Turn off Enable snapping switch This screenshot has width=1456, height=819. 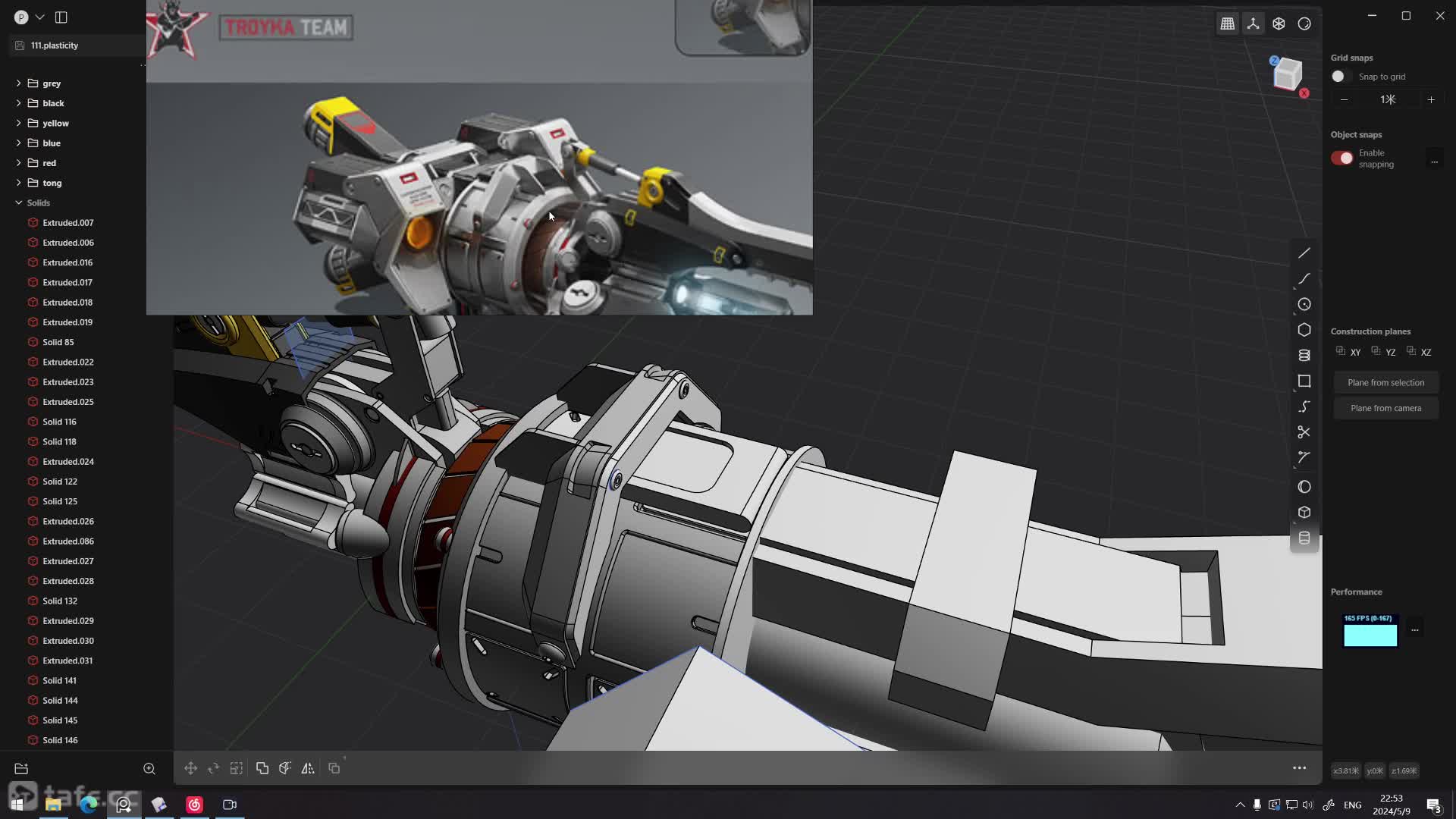point(1341,158)
